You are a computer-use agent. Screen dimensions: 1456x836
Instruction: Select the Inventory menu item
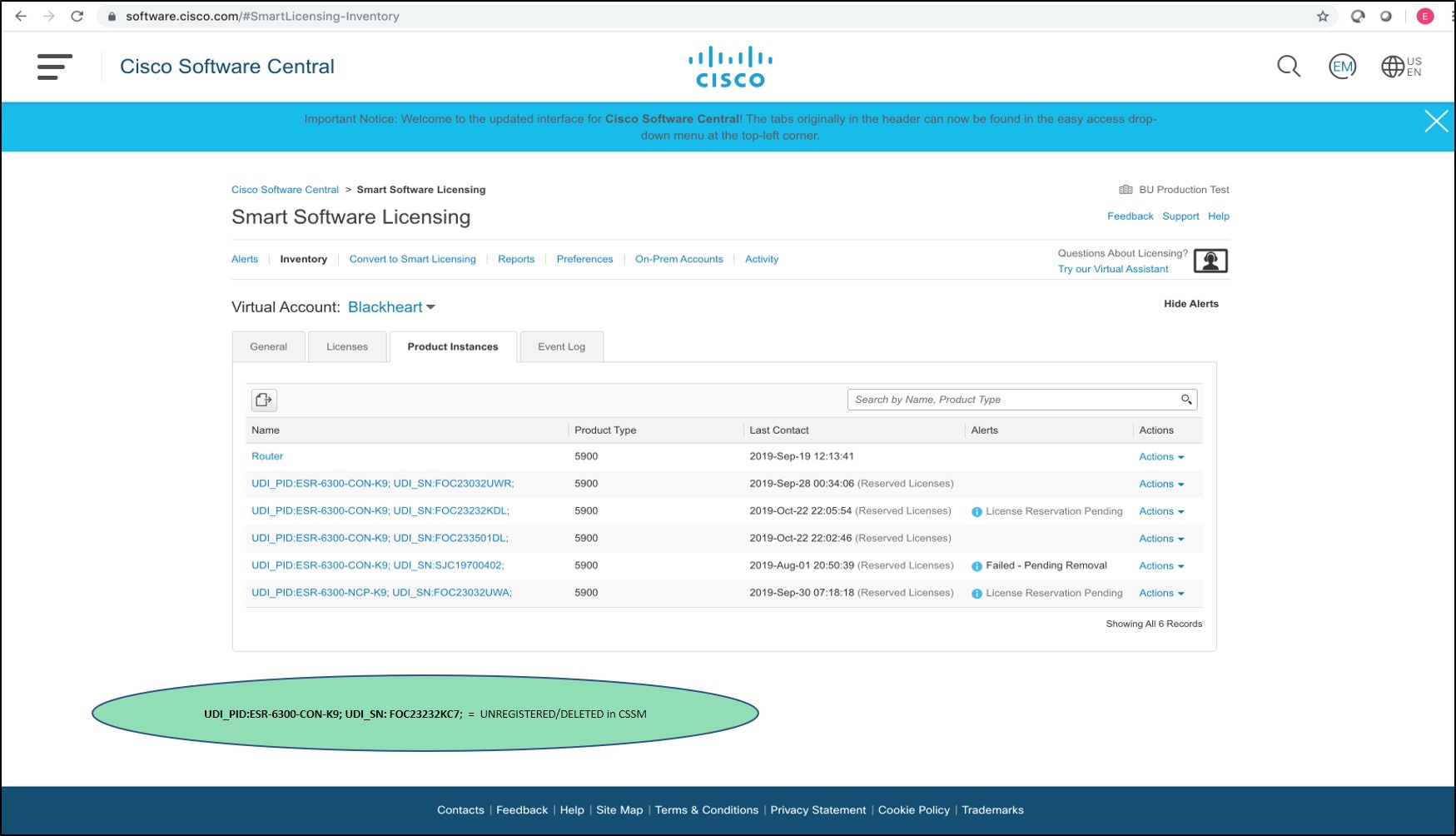coord(304,259)
